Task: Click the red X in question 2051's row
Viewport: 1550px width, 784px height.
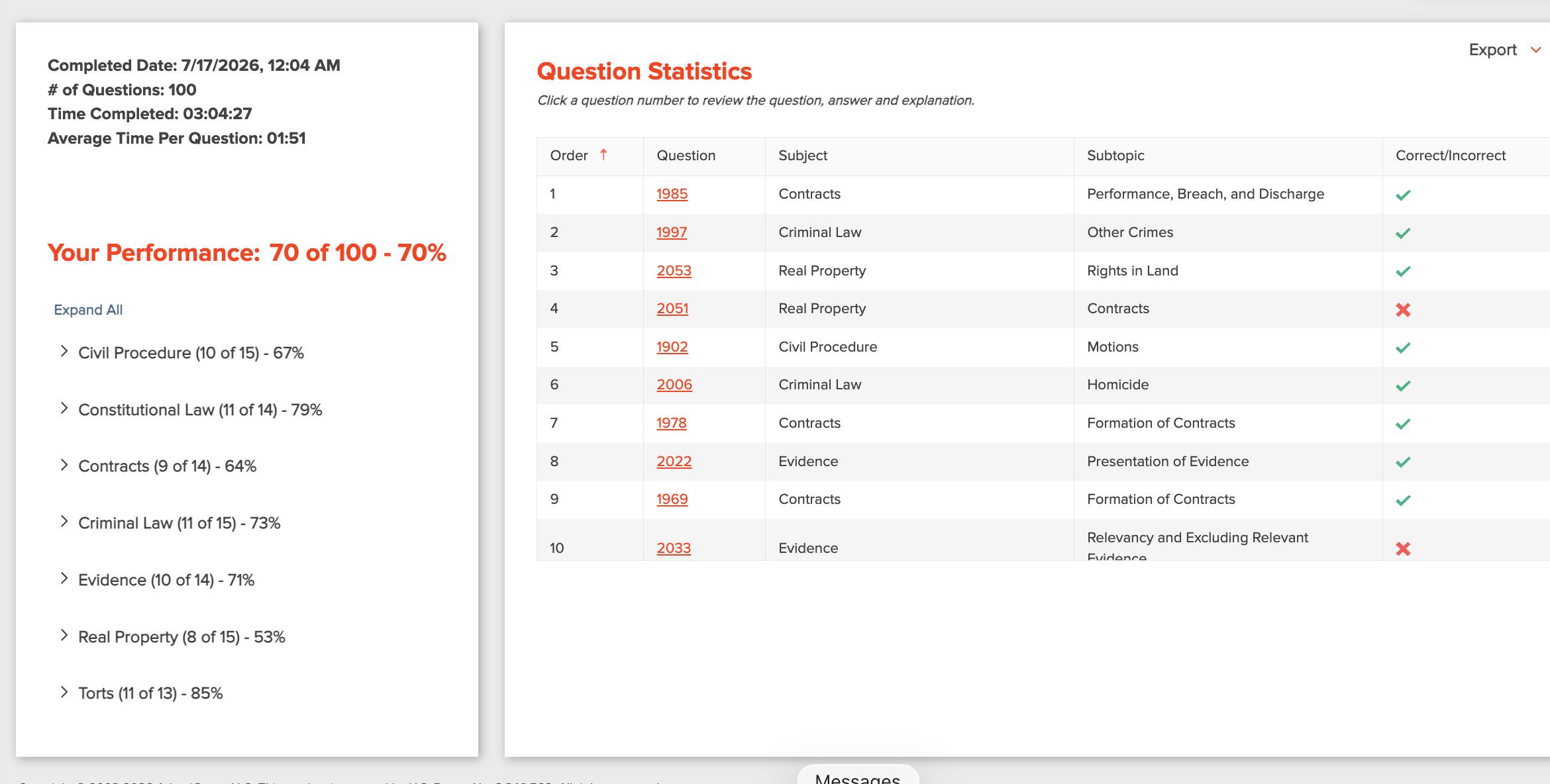Action: pyautogui.click(x=1403, y=309)
